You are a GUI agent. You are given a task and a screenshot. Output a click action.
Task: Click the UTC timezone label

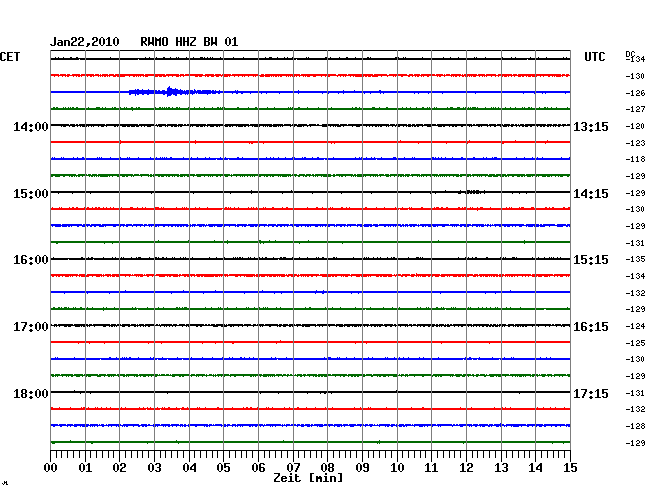coord(595,57)
